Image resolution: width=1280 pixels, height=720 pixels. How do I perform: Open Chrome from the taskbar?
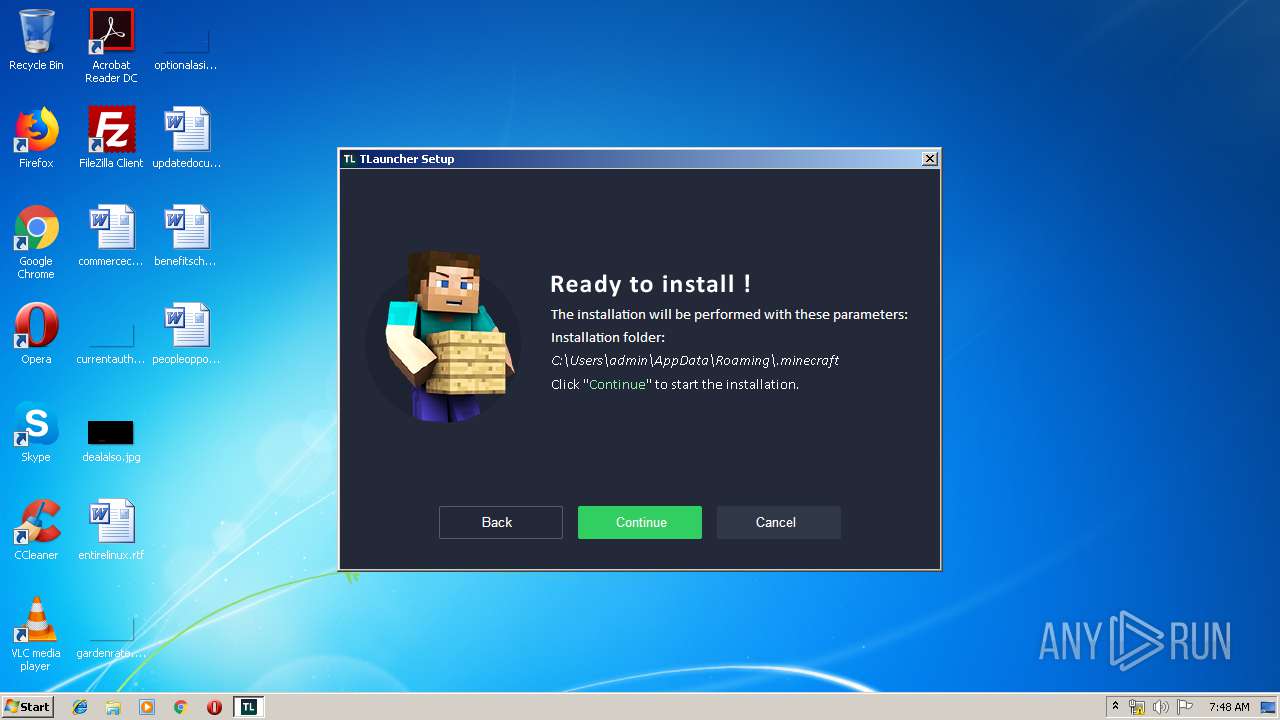click(181, 707)
